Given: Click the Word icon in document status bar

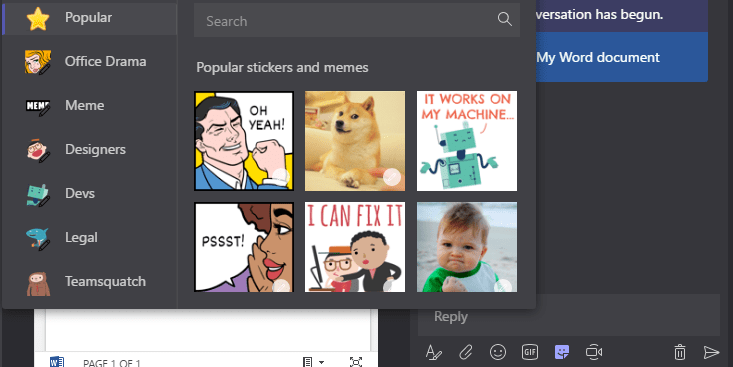Looking at the screenshot, I should coord(57,361).
